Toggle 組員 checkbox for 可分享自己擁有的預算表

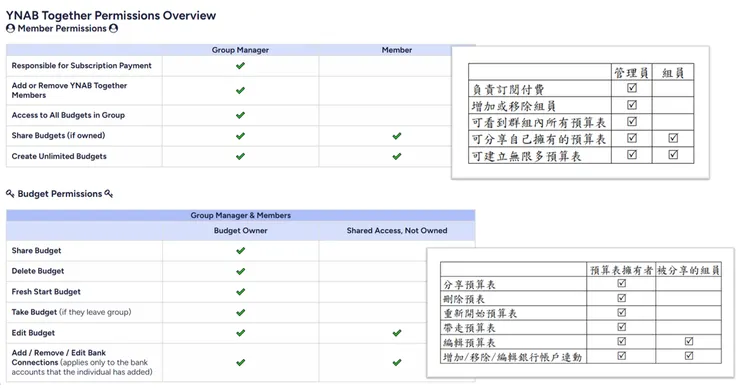(673, 138)
